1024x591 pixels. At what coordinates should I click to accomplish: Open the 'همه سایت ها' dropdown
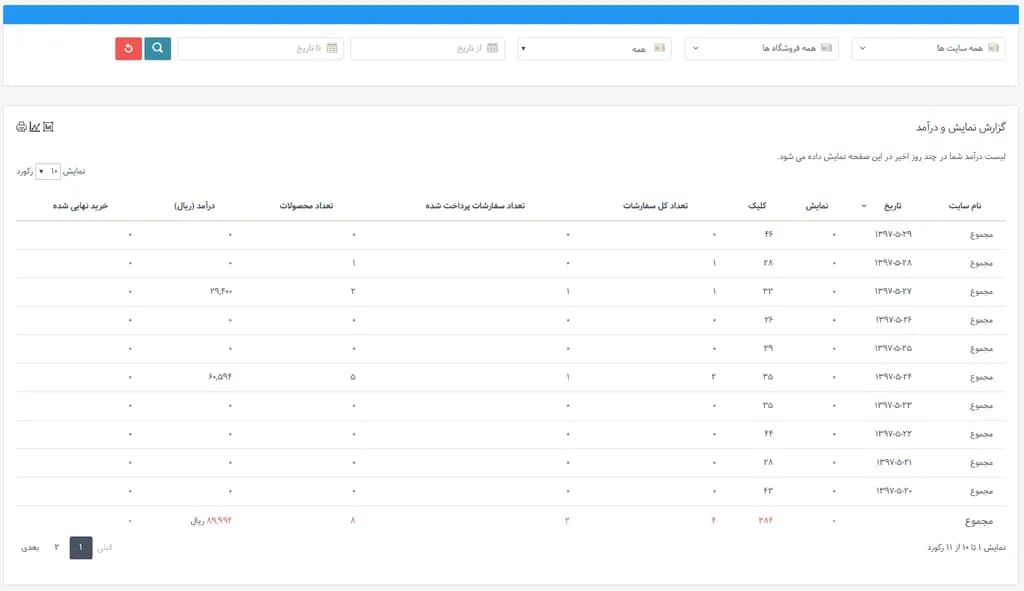pyautogui.click(x=928, y=48)
